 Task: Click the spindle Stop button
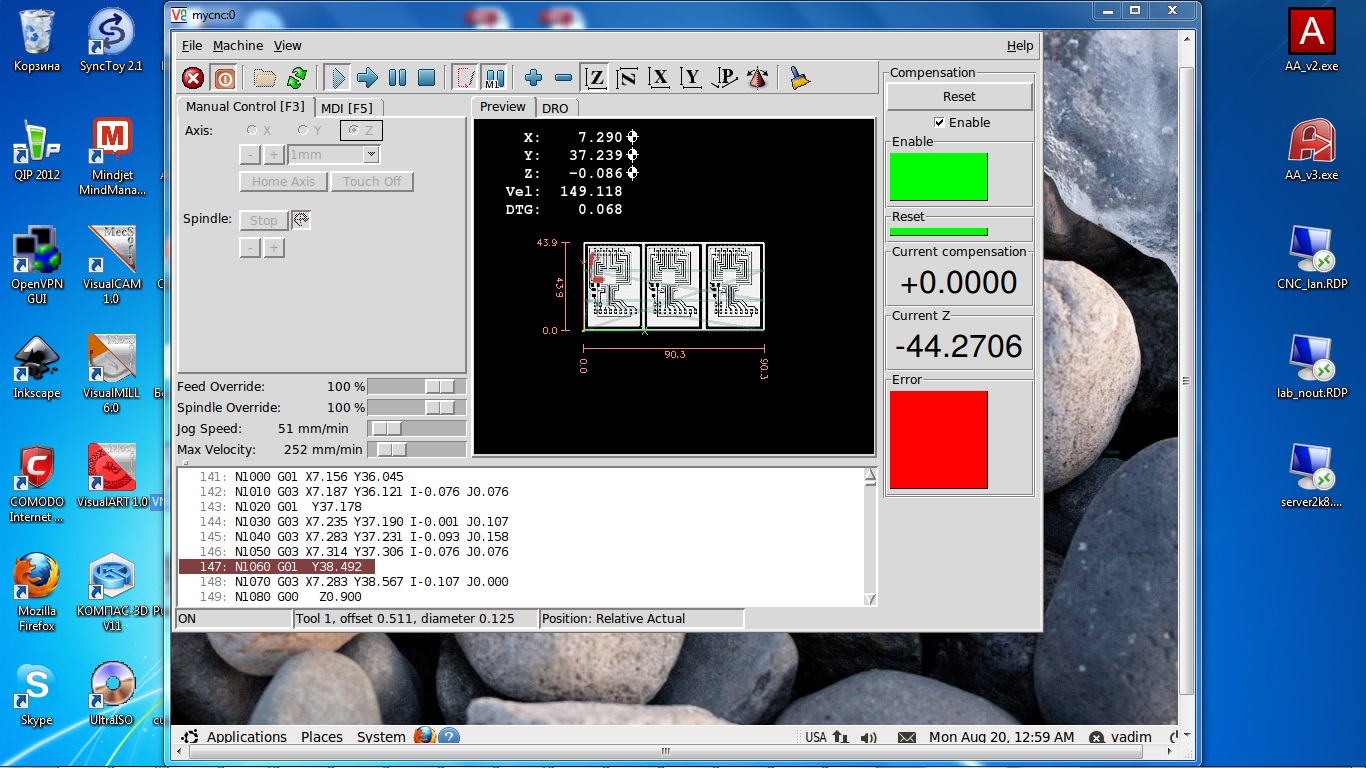pyautogui.click(x=264, y=221)
